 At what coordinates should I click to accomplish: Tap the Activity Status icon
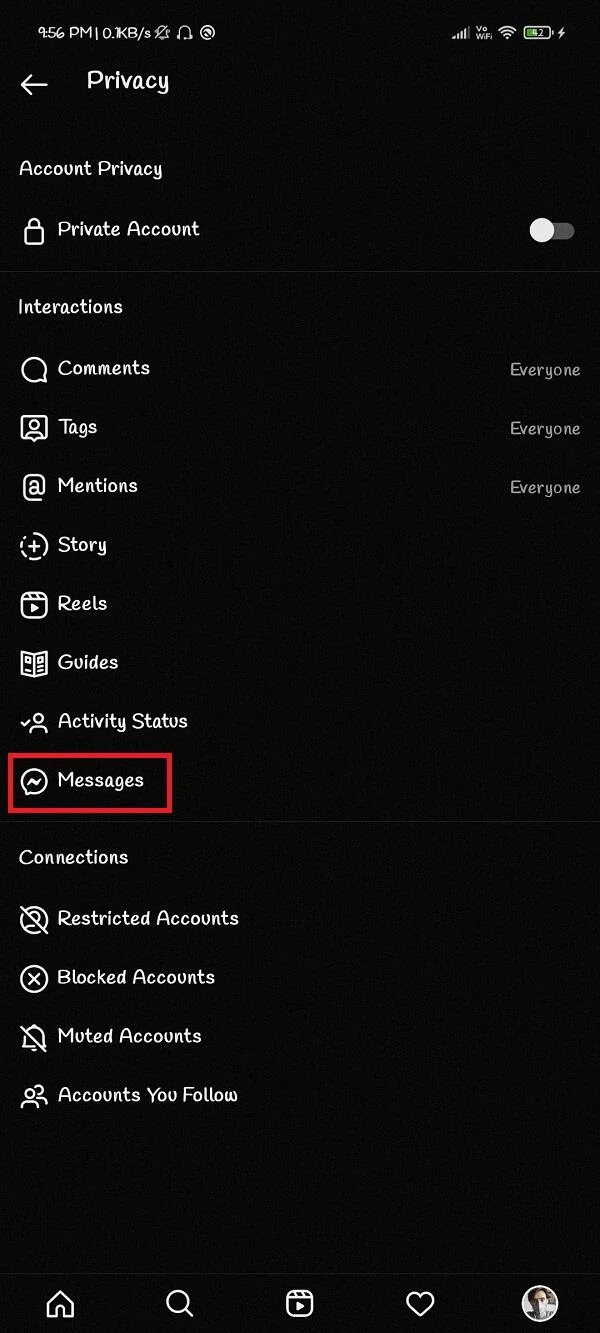pyautogui.click(x=34, y=722)
